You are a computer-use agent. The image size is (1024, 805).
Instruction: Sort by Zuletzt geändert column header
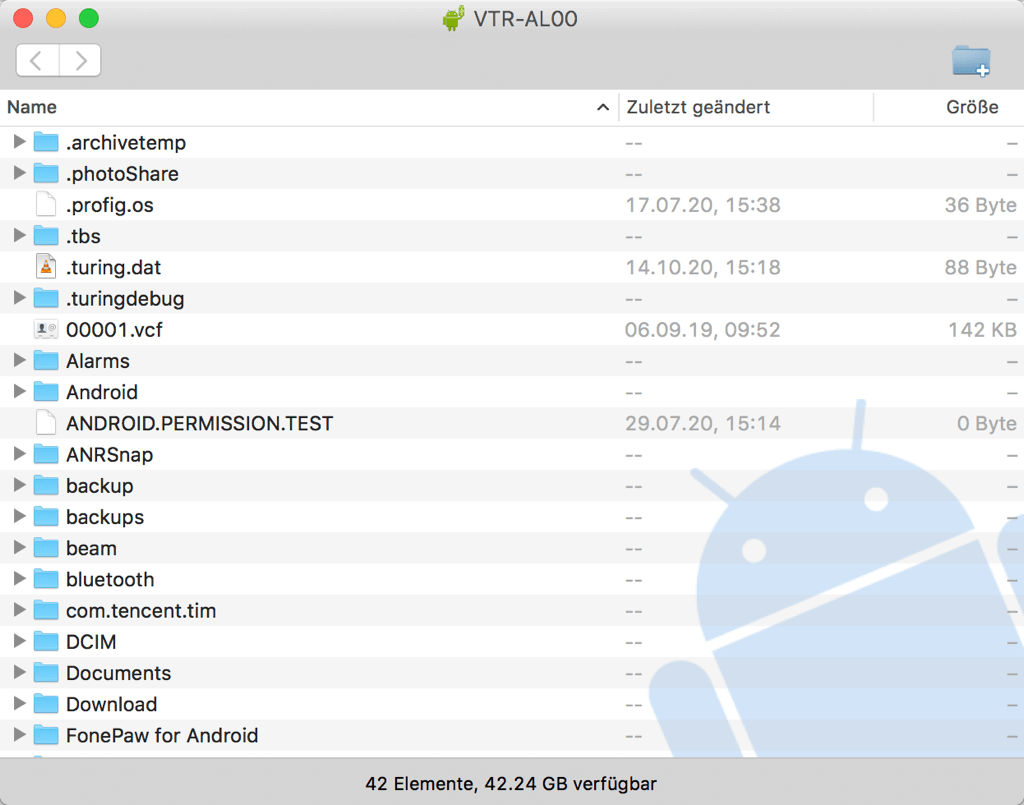(x=746, y=107)
